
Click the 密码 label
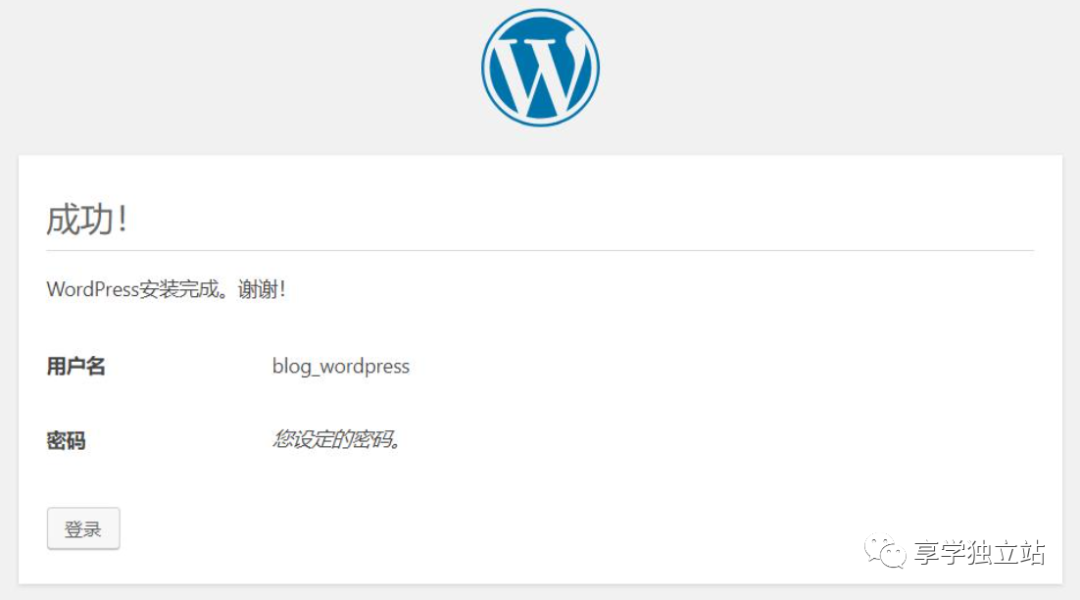[x=66, y=440]
